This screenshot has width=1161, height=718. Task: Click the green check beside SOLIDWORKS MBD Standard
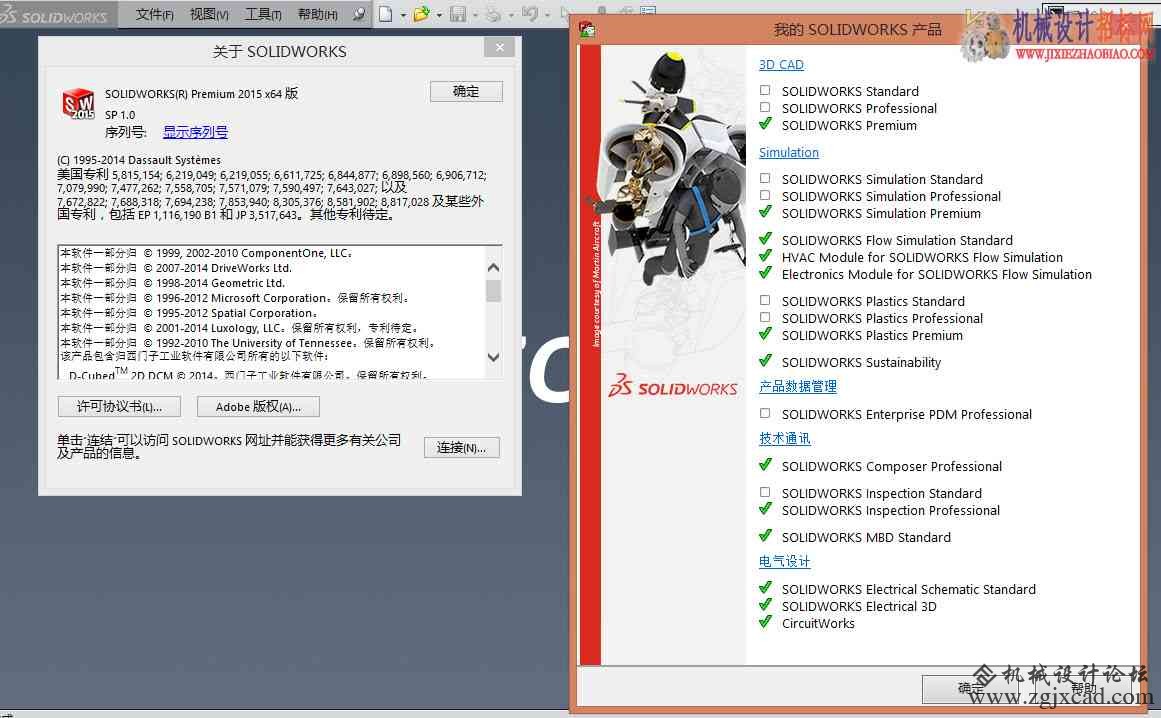click(766, 535)
